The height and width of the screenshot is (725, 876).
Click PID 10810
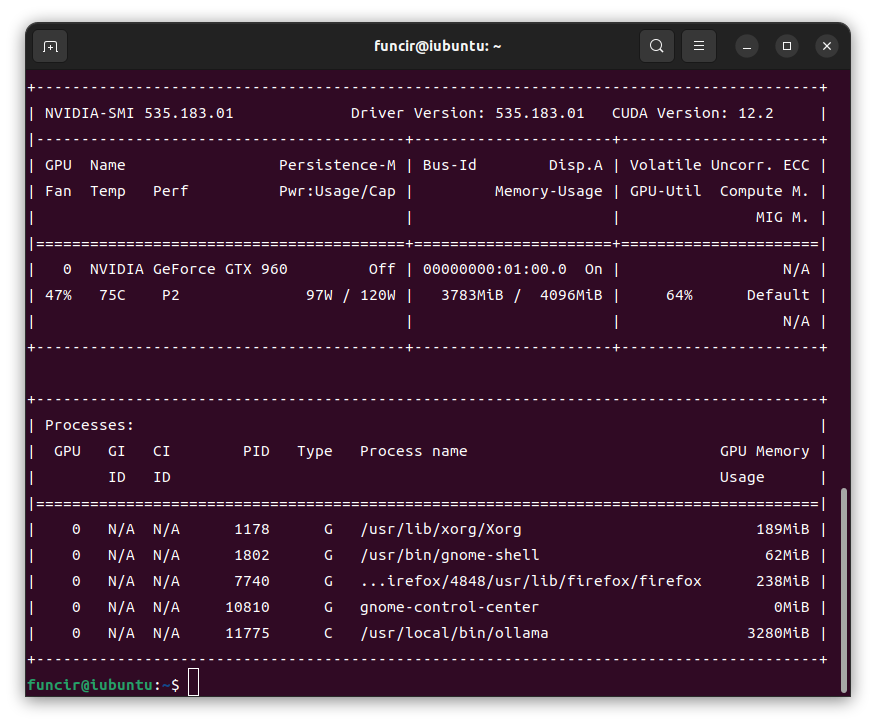tap(247, 607)
